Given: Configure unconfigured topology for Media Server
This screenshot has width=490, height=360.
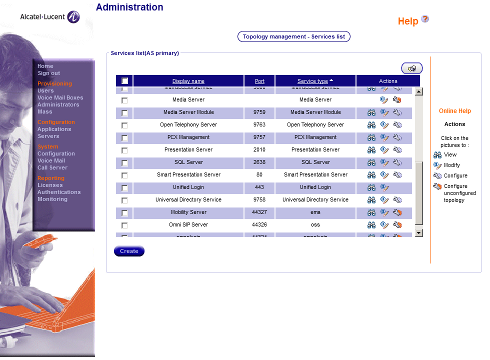Looking at the screenshot, I should 397,100.
